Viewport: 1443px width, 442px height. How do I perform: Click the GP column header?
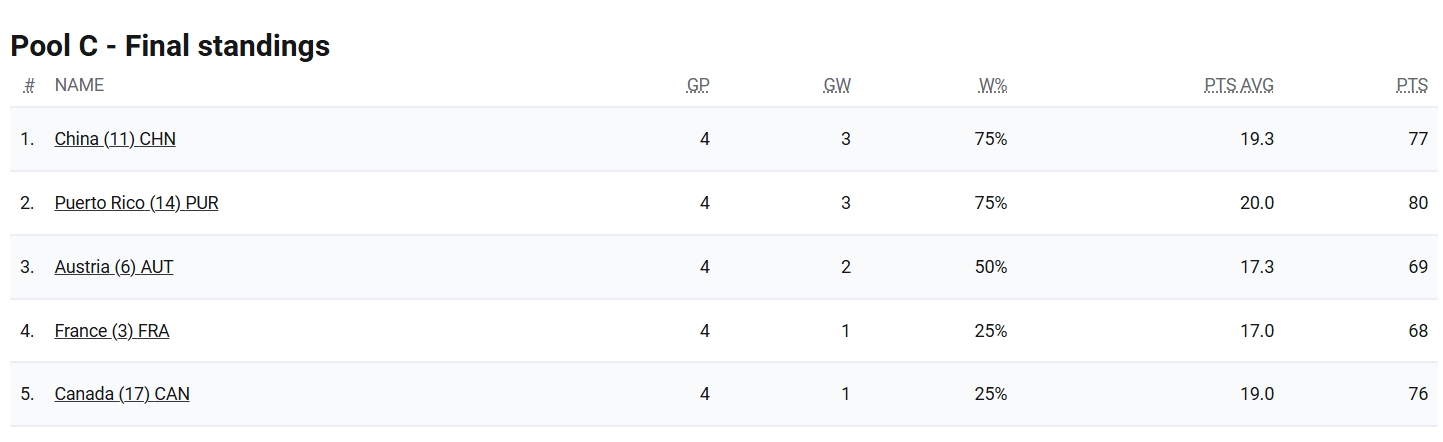click(698, 86)
